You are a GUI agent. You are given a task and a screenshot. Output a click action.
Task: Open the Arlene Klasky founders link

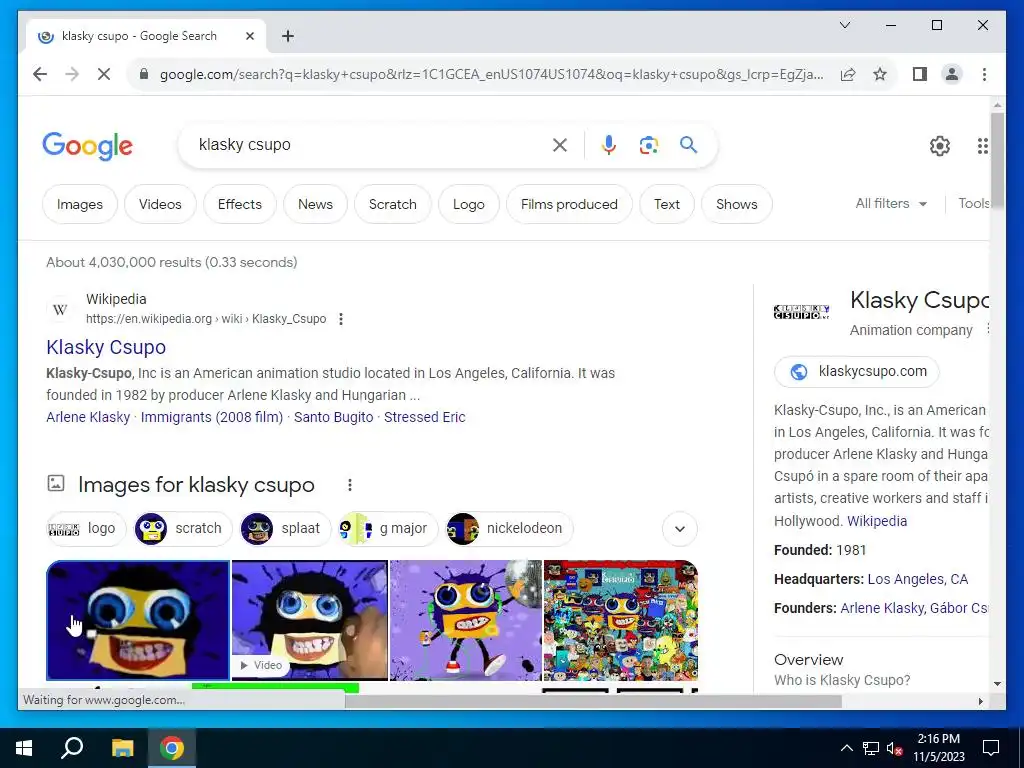click(x=881, y=607)
